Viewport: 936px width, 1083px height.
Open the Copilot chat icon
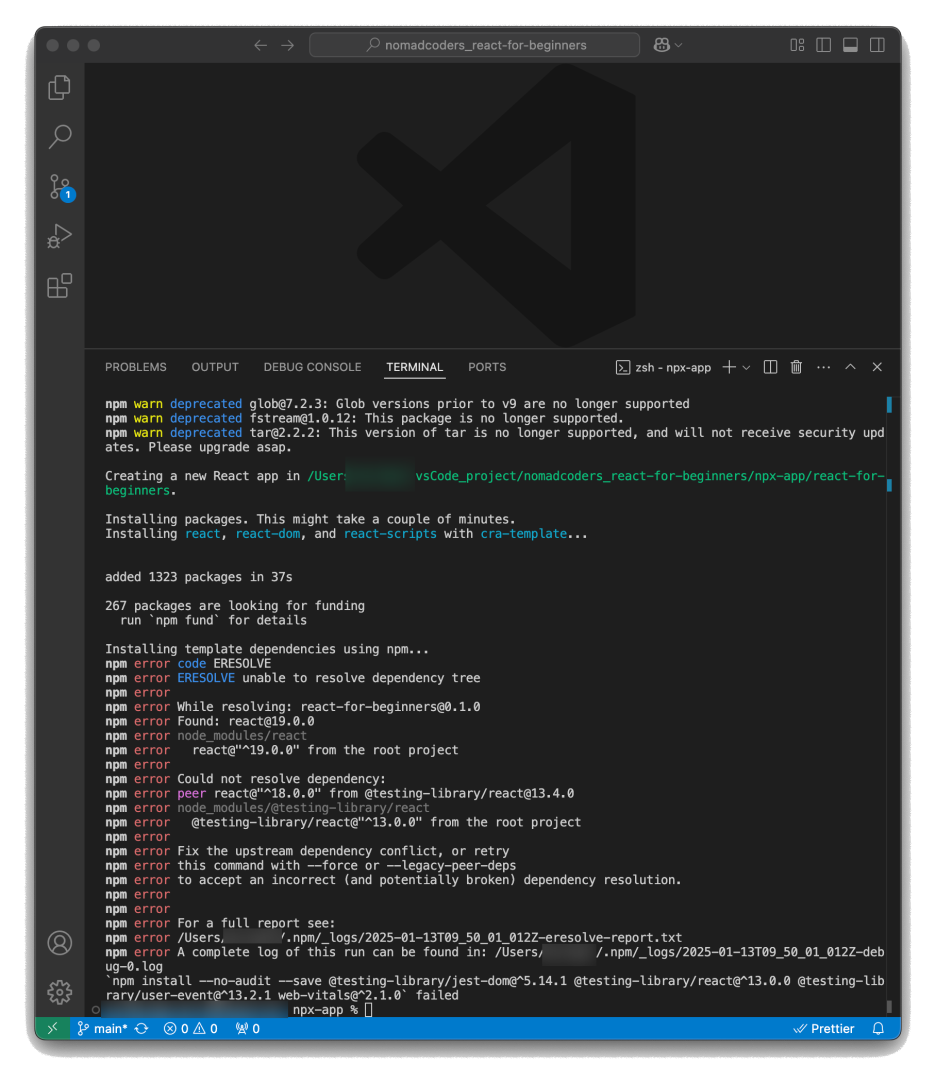(x=662, y=45)
